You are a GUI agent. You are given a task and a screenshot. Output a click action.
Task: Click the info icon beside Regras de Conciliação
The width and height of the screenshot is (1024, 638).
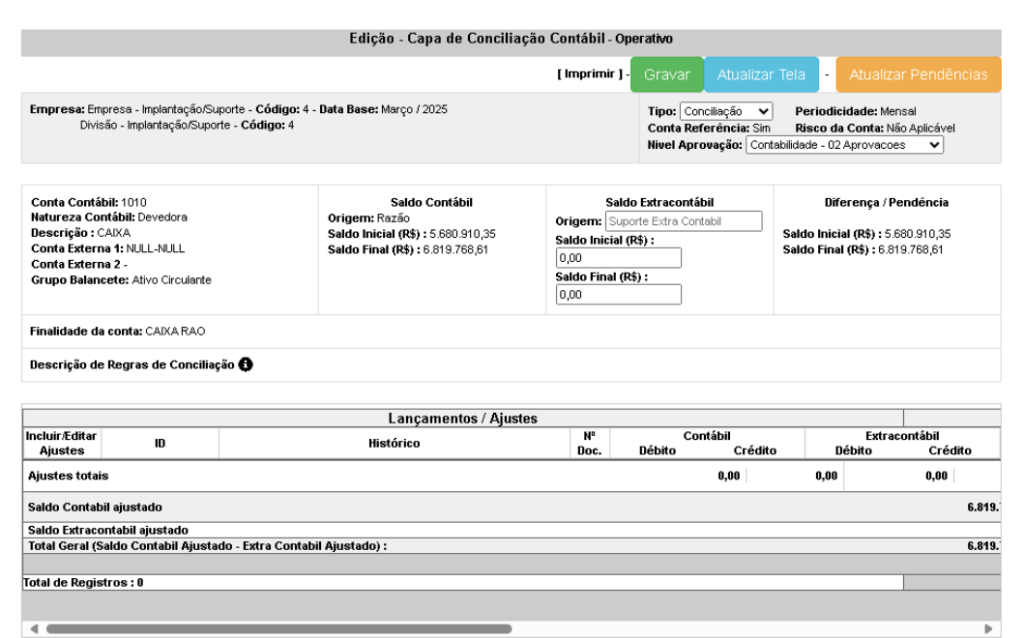(x=246, y=365)
